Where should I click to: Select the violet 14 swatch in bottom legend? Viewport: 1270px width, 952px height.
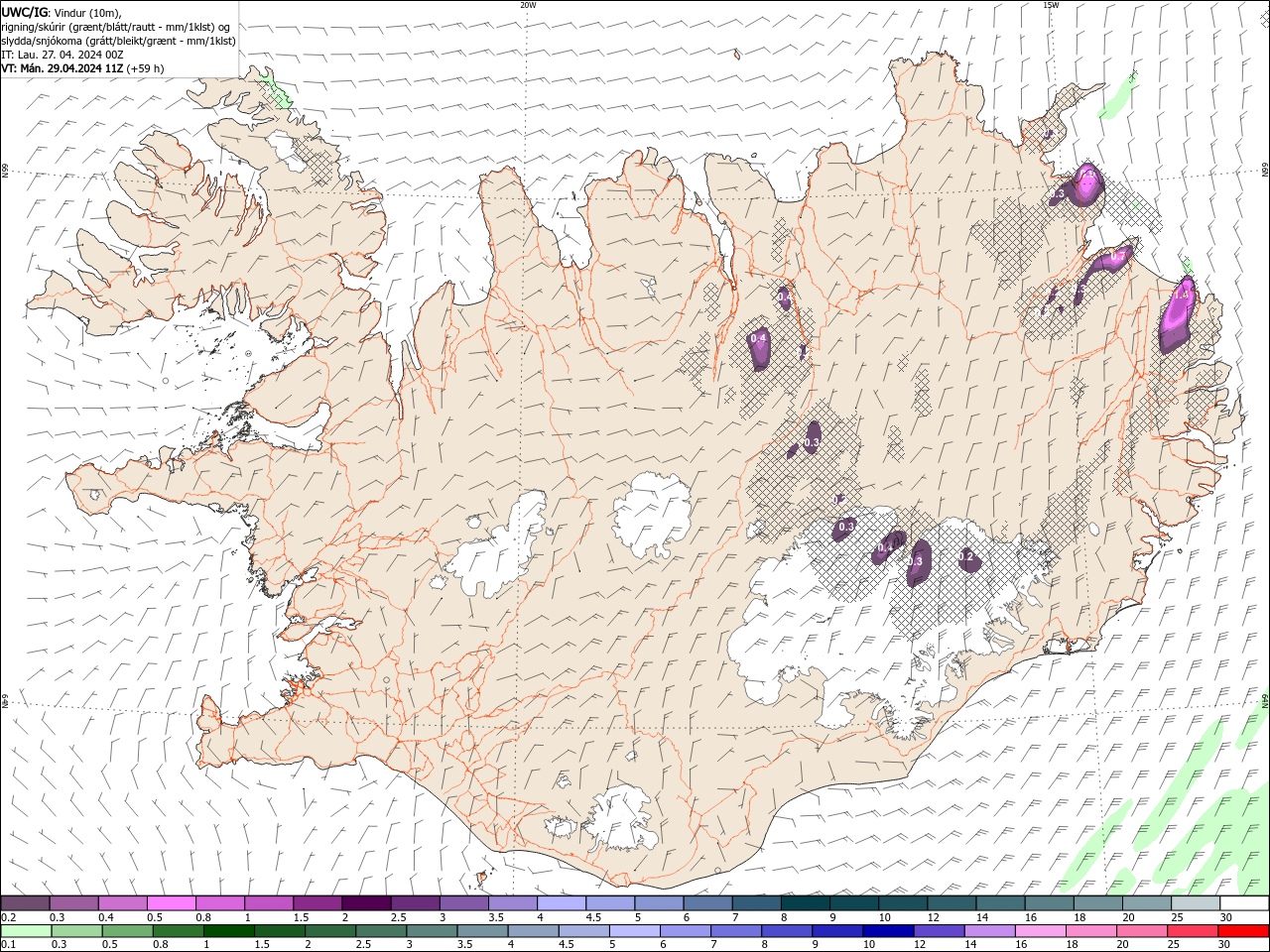point(990,931)
